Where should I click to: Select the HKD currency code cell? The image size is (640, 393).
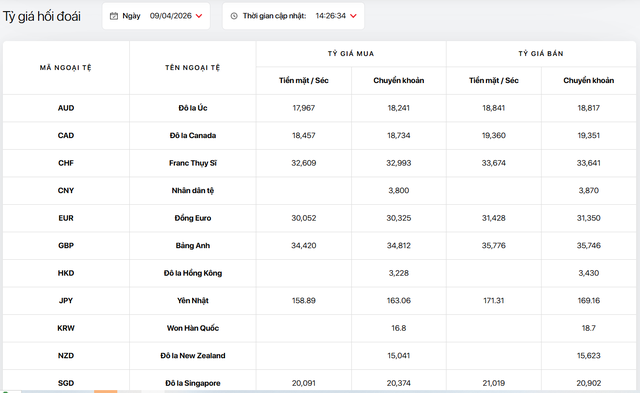pos(66,273)
